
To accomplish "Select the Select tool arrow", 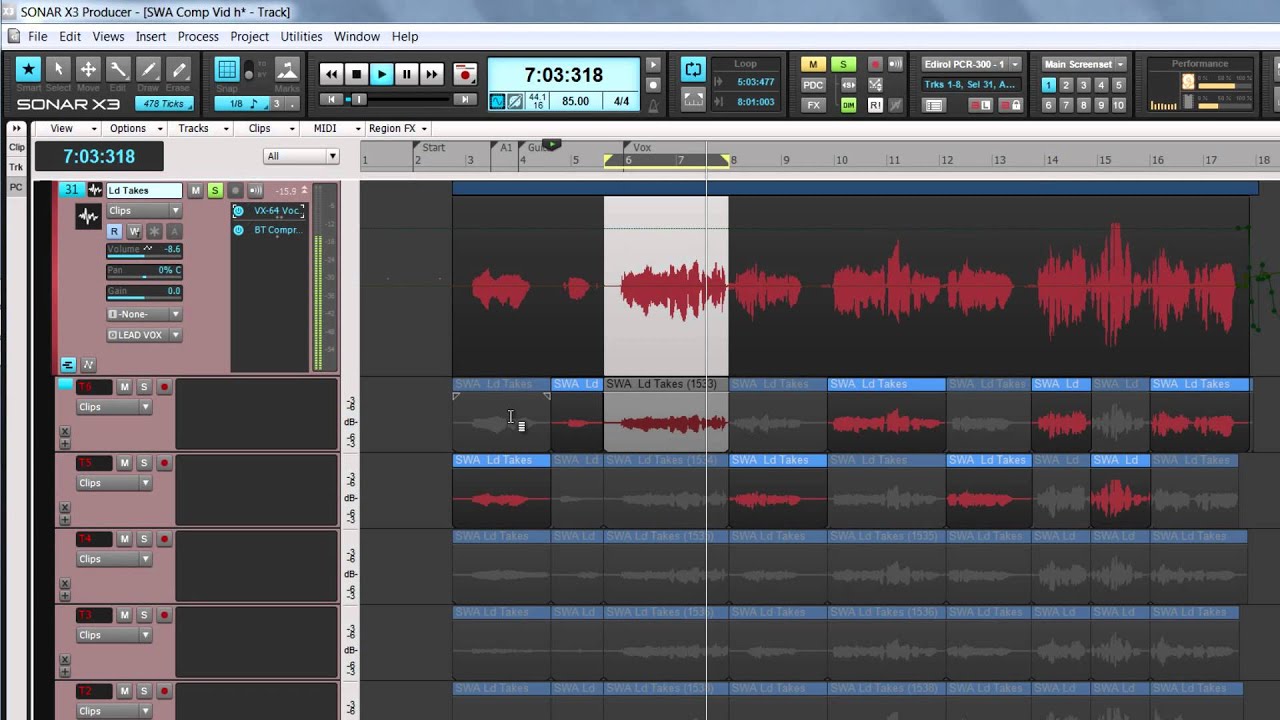I will tap(58, 69).
